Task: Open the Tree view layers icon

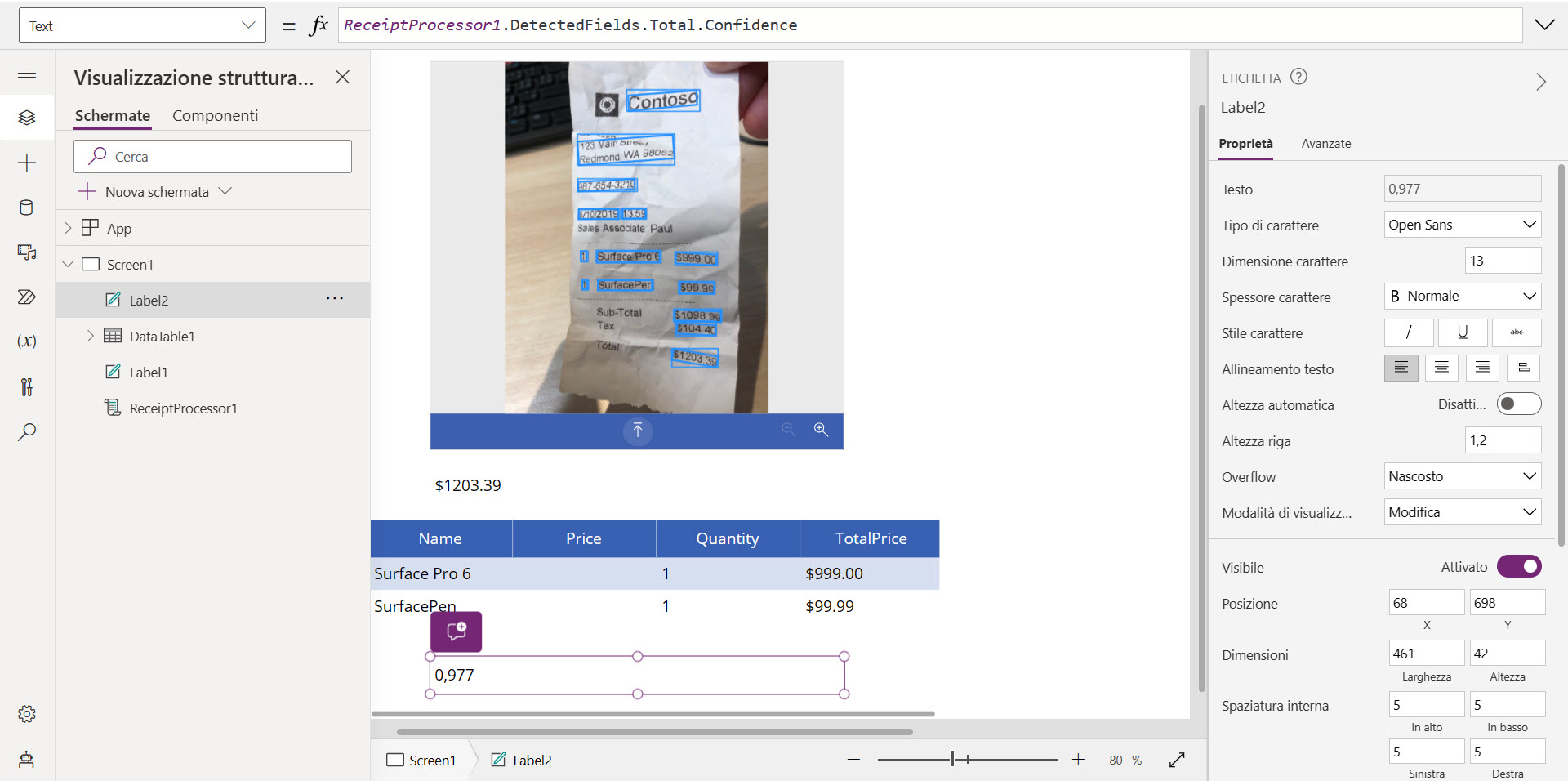Action: tap(27, 118)
